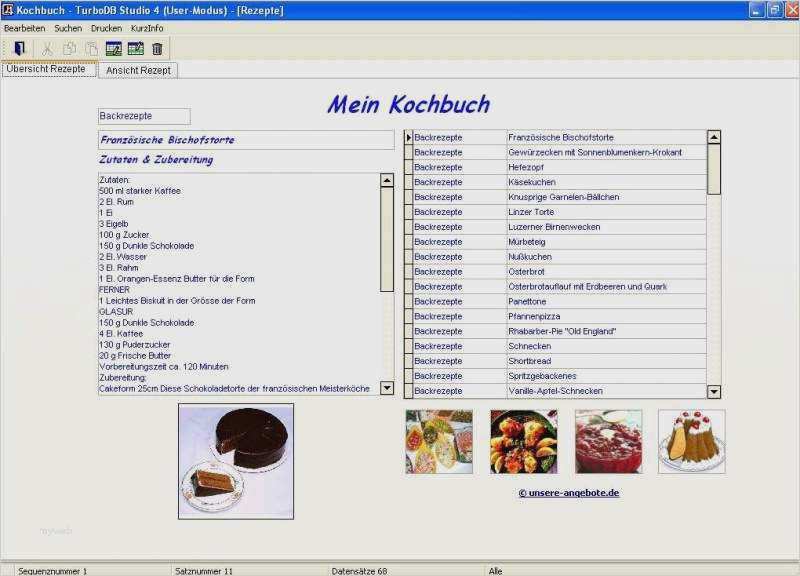Switch to the Ansicht Rezept tab
The image size is (800, 576).
tap(138, 70)
